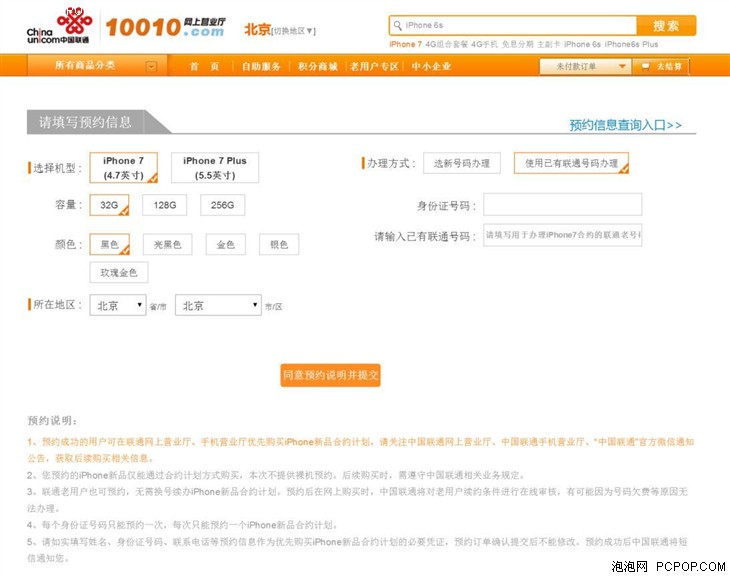Open the province 北京 dropdown
Screen dimensions: 730x577
coord(118,305)
